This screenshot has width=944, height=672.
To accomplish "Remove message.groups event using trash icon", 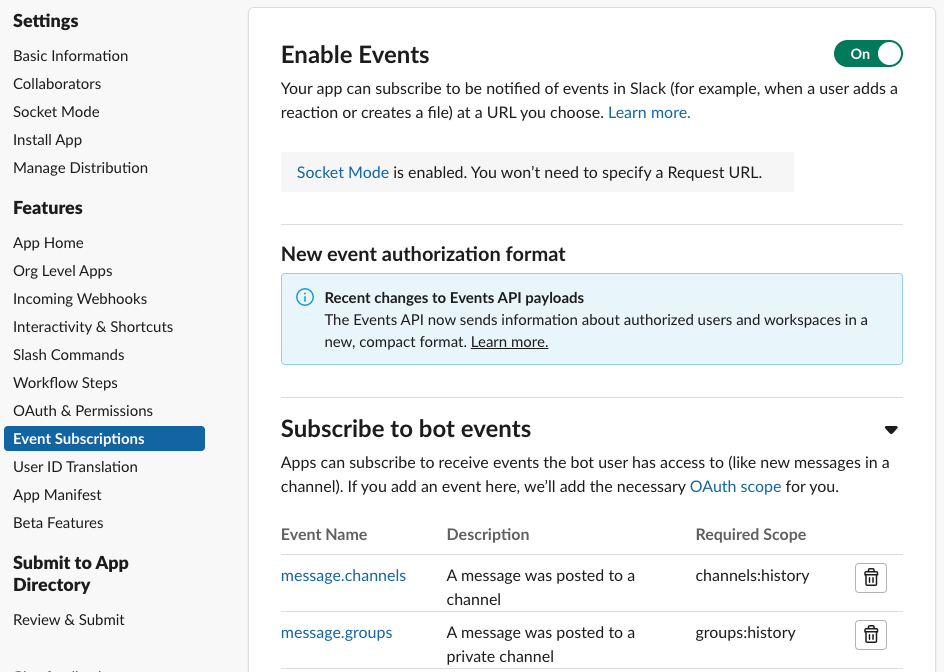I will pos(870,634).
